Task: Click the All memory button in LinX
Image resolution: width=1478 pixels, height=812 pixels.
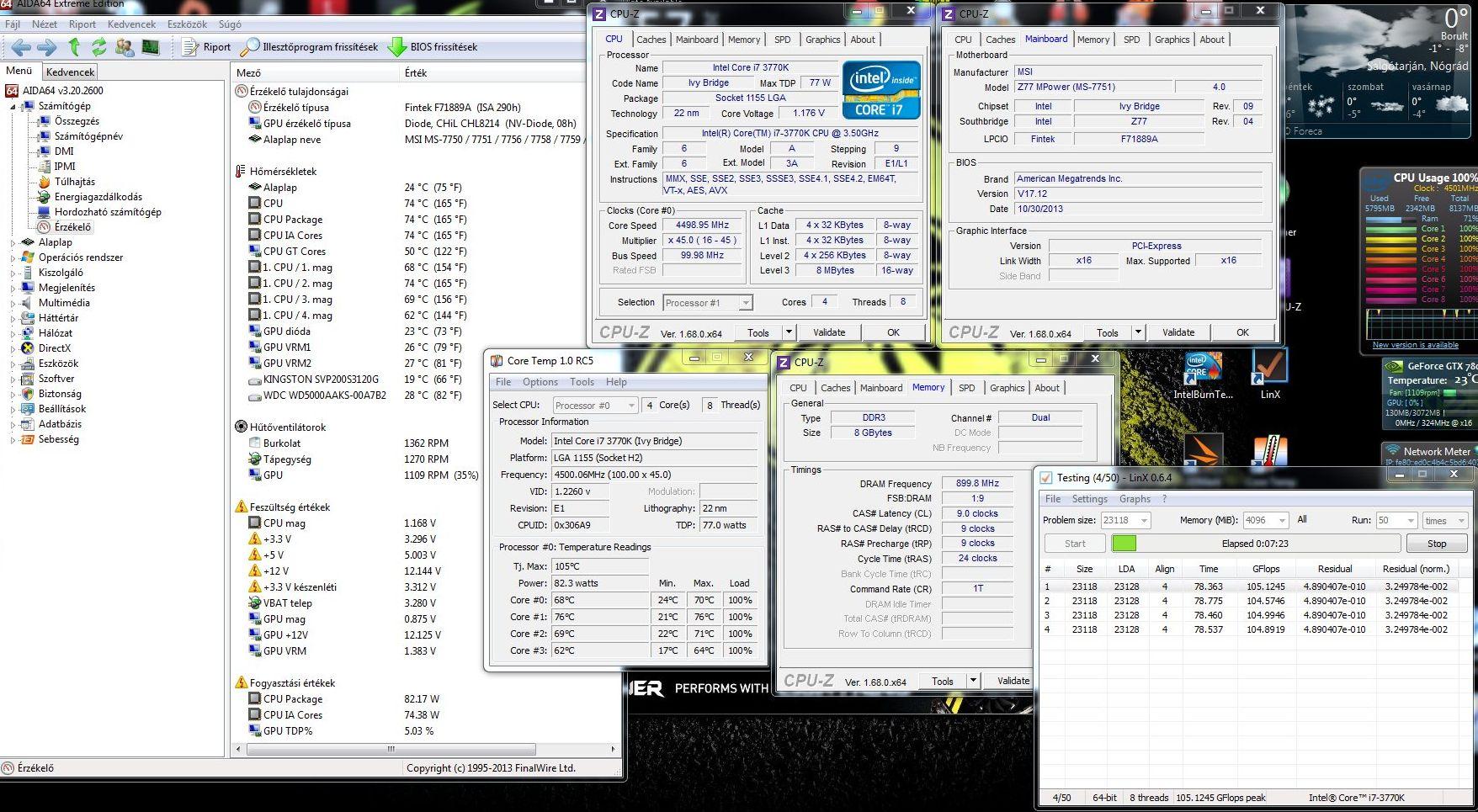Action: click(1302, 520)
